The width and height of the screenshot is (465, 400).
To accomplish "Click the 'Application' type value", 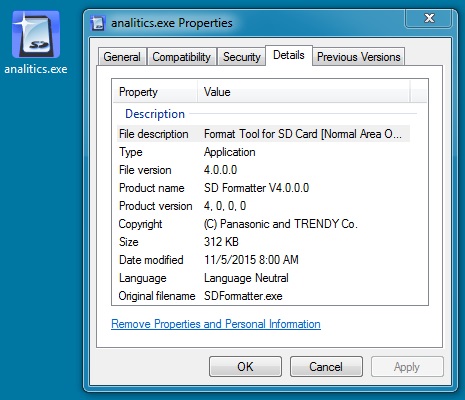I will [x=230, y=152].
